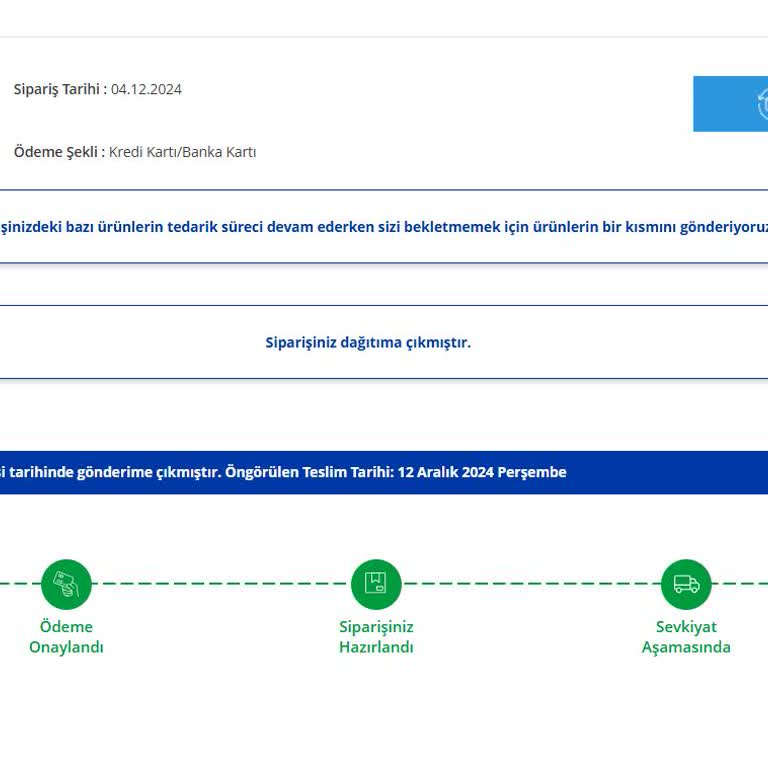Click the Siparişiniz Hazırlandı step label
Image resolution: width=768 pixels, height=768 pixels.
pyautogui.click(x=376, y=637)
